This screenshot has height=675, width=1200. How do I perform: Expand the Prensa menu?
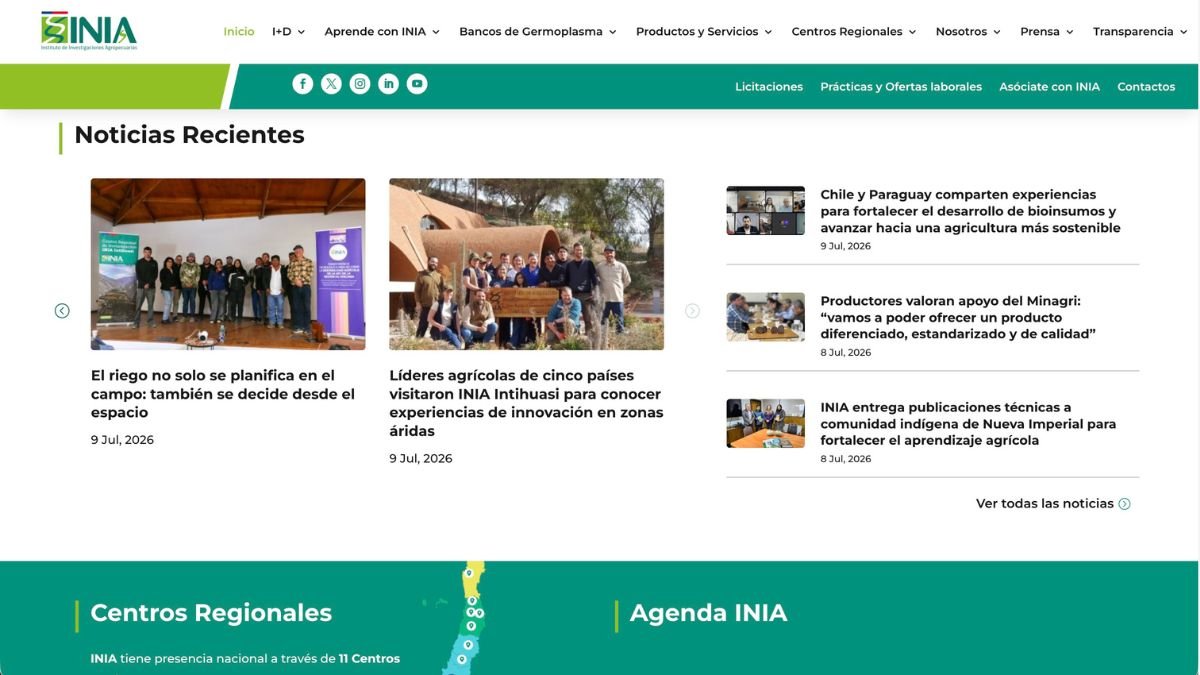pyautogui.click(x=1047, y=32)
